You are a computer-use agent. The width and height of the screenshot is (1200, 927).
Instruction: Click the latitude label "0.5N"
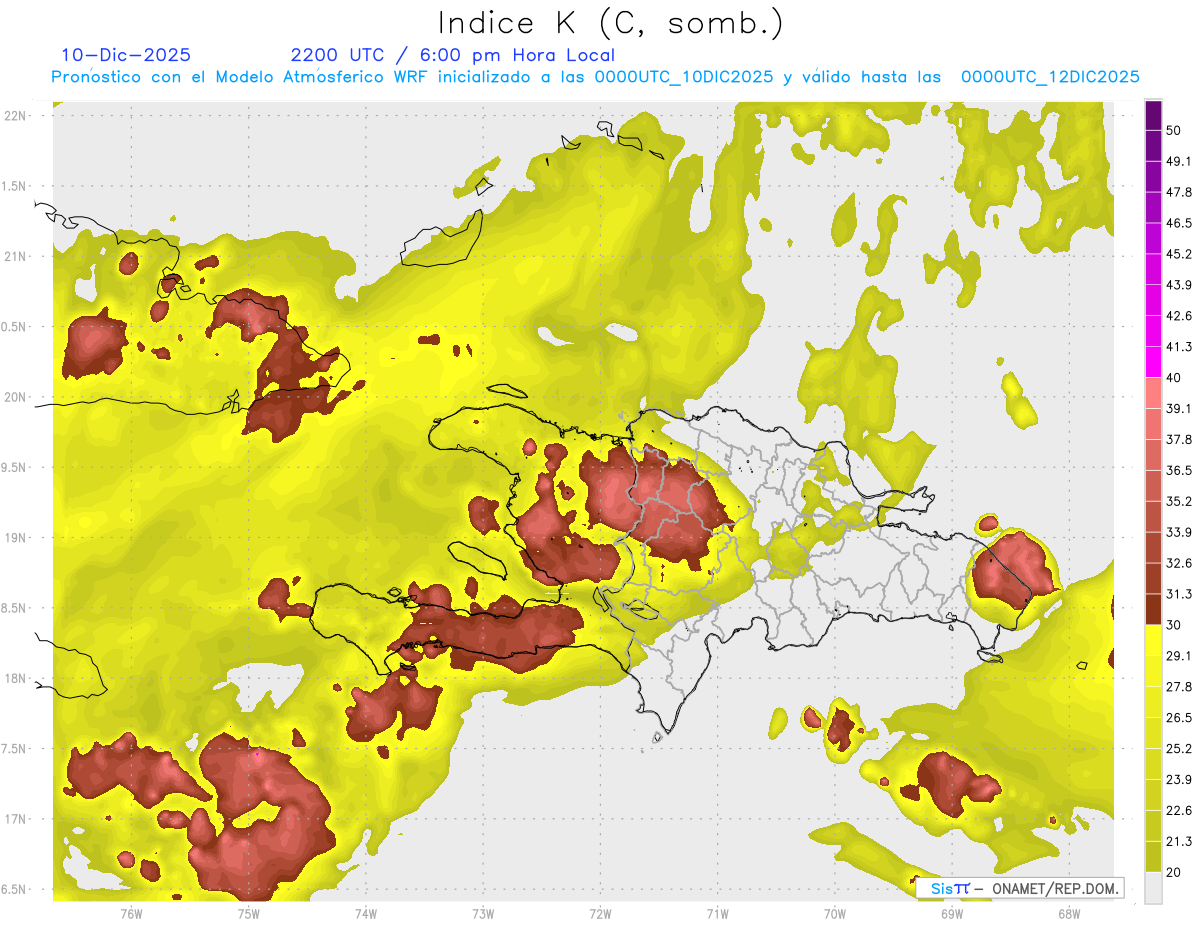pos(15,327)
